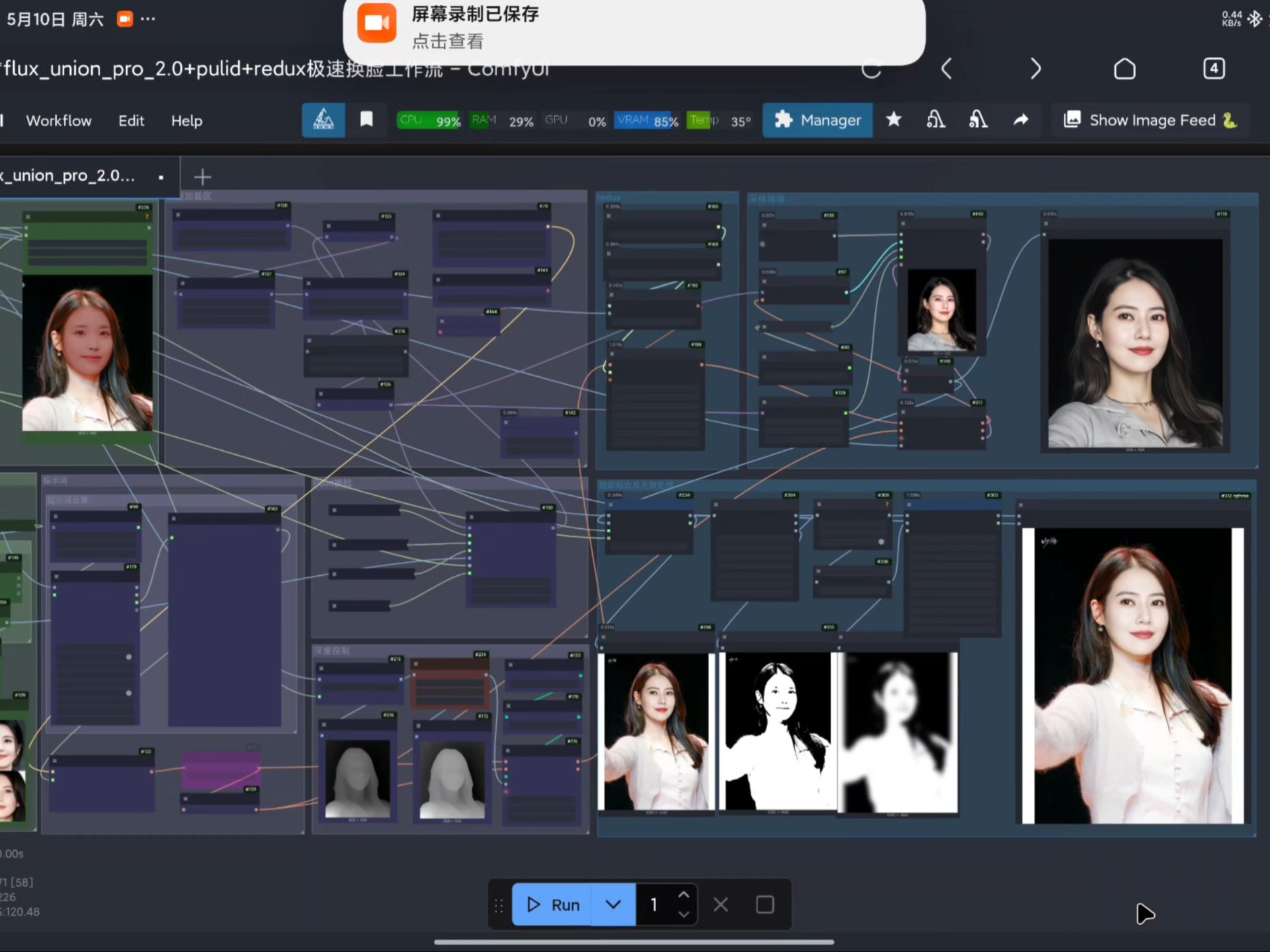
Task: View the VRAM 85% usage indicator
Action: pyautogui.click(x=647, y=120)
